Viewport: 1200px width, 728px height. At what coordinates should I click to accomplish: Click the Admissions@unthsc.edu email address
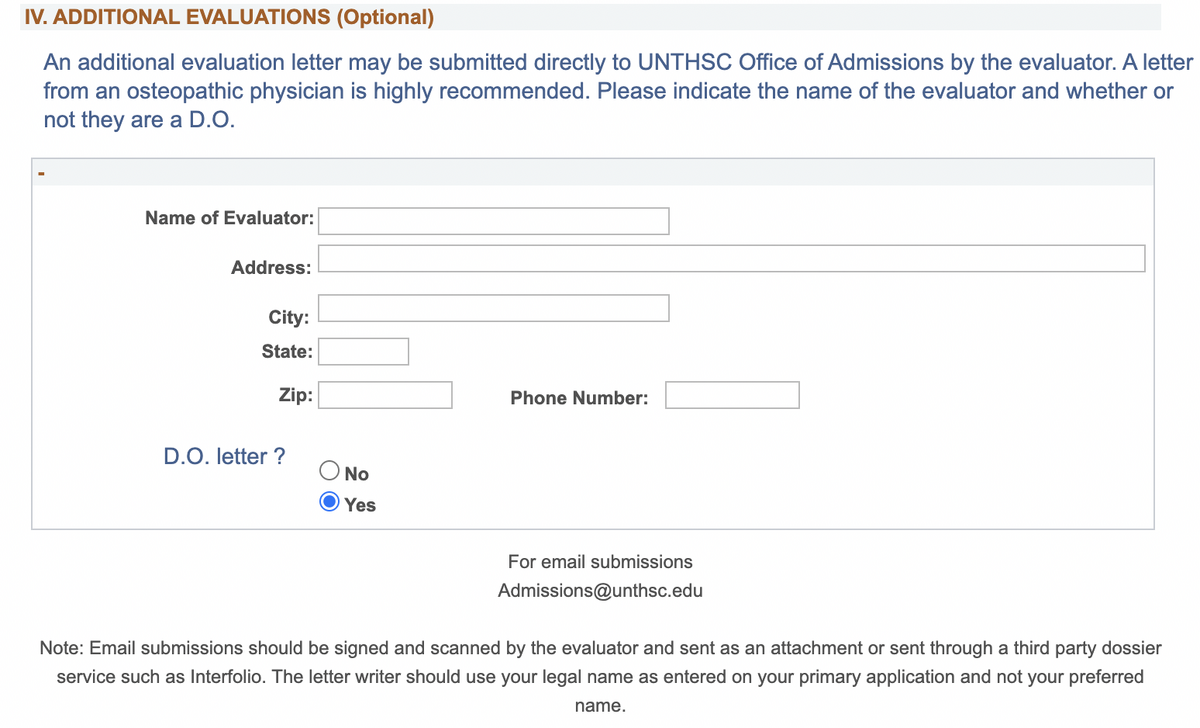coord(600,591)
